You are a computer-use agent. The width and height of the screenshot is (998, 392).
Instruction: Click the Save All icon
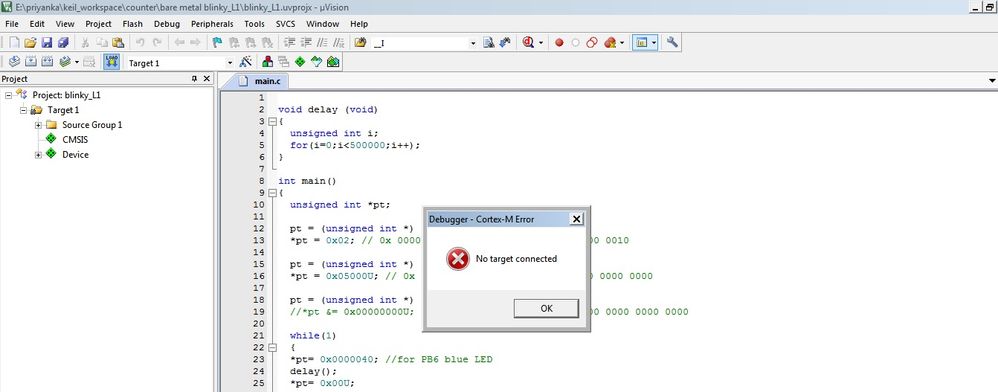coord(63,43)
